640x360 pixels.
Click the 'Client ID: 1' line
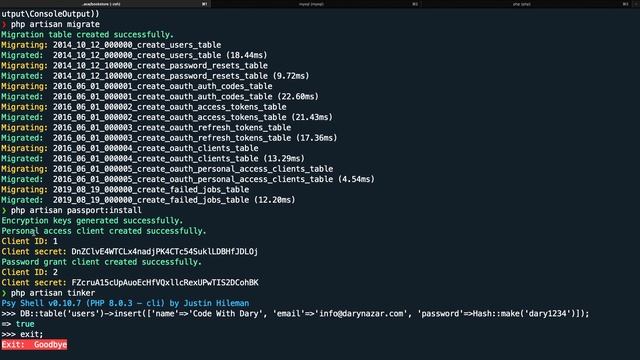click(x=30, y=241)
